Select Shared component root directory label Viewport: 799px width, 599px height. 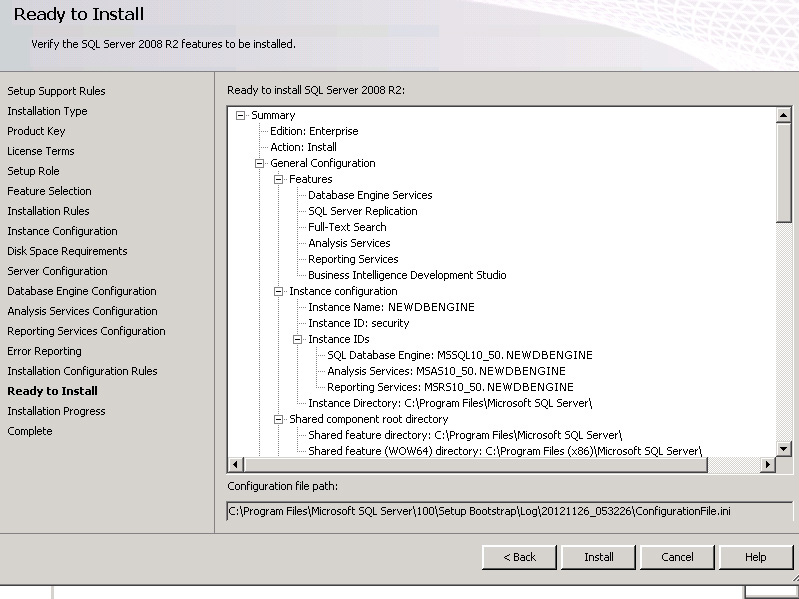[368, 419]
